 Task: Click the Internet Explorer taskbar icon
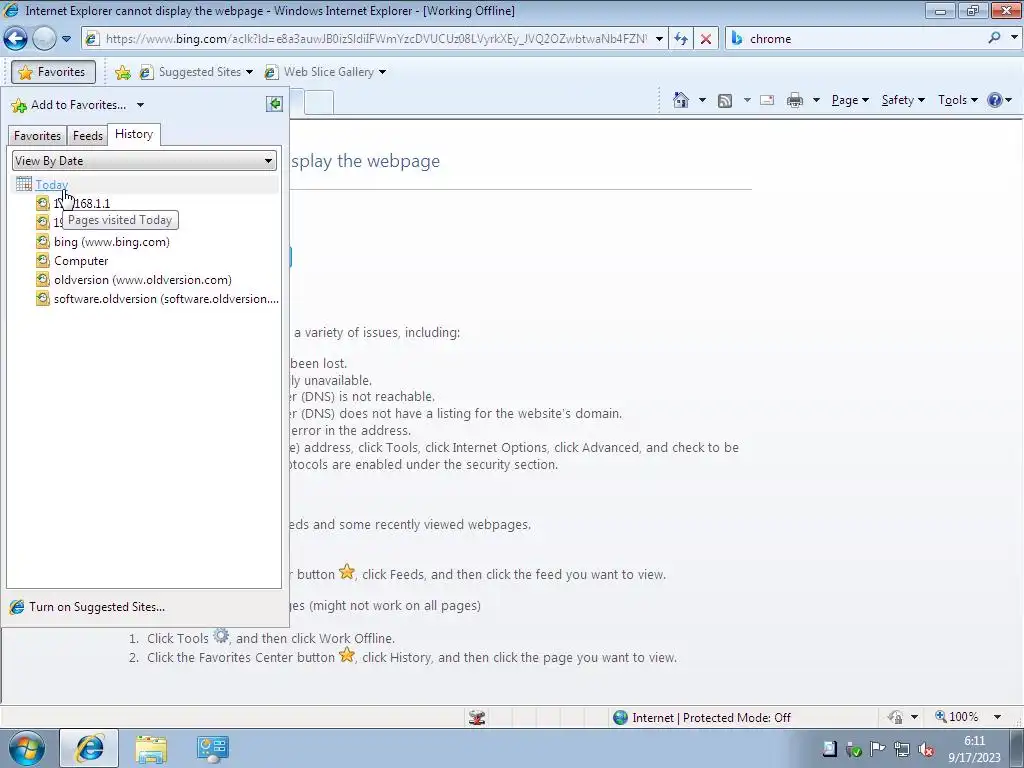pos(89,748)
